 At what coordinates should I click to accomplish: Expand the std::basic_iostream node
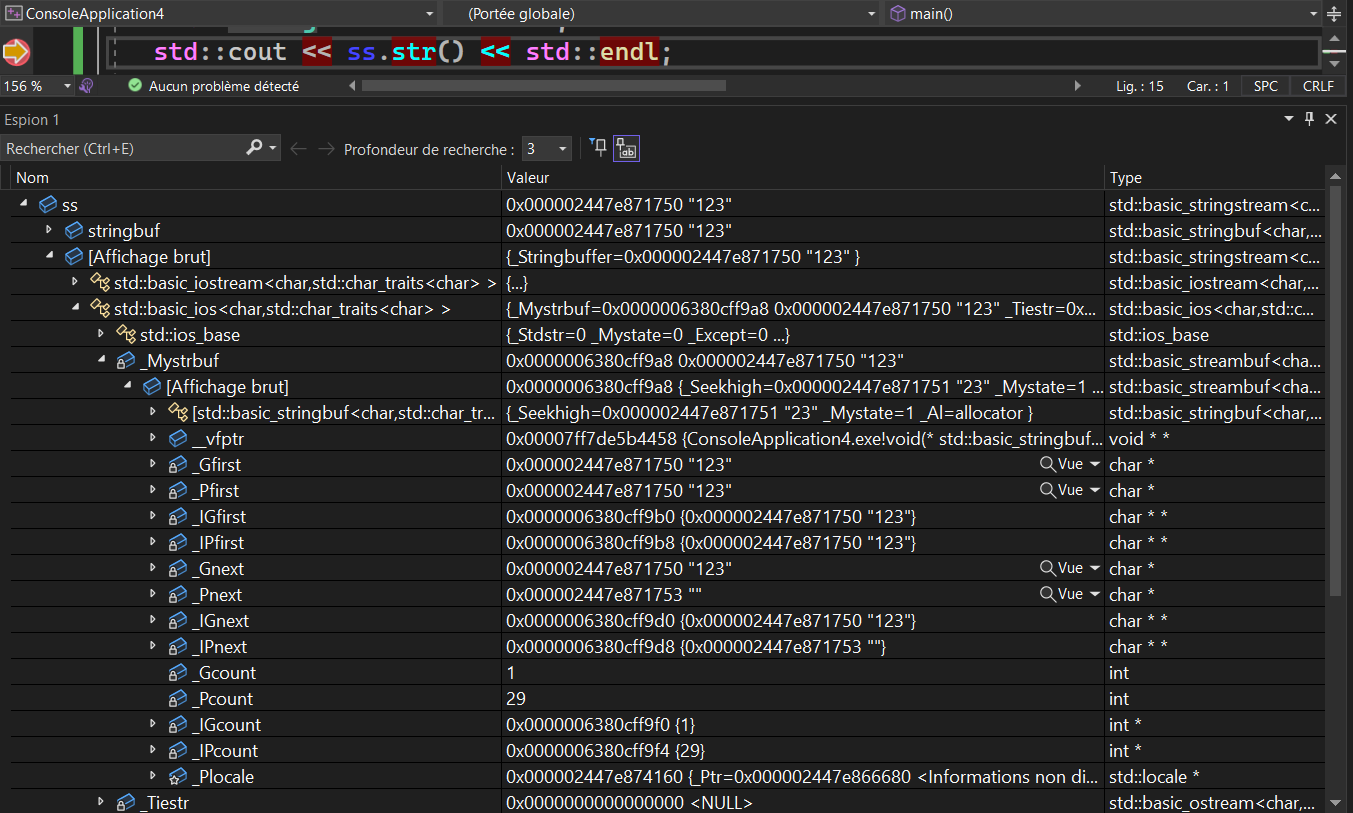(75, 282)
